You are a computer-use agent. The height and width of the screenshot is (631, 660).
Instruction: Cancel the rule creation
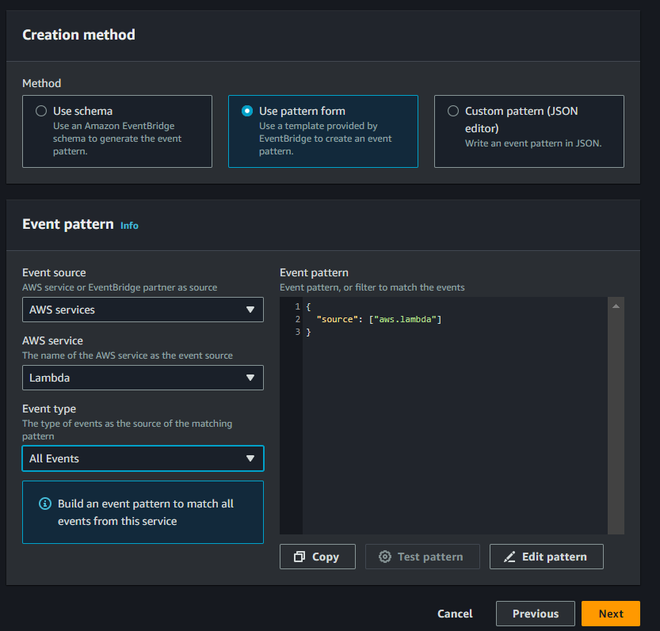coord(455,614)
